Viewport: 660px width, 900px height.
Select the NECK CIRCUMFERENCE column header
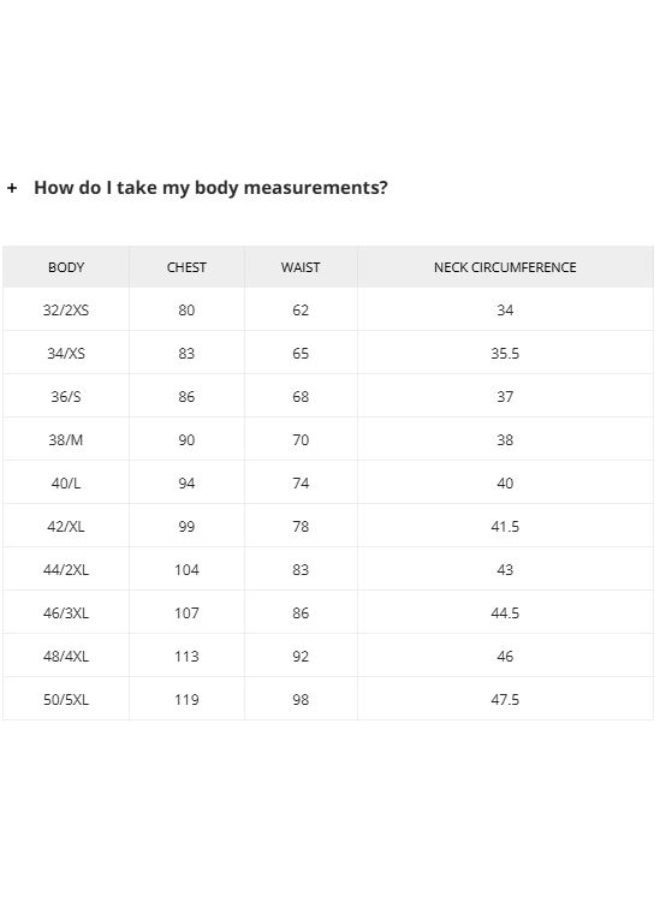505,267
